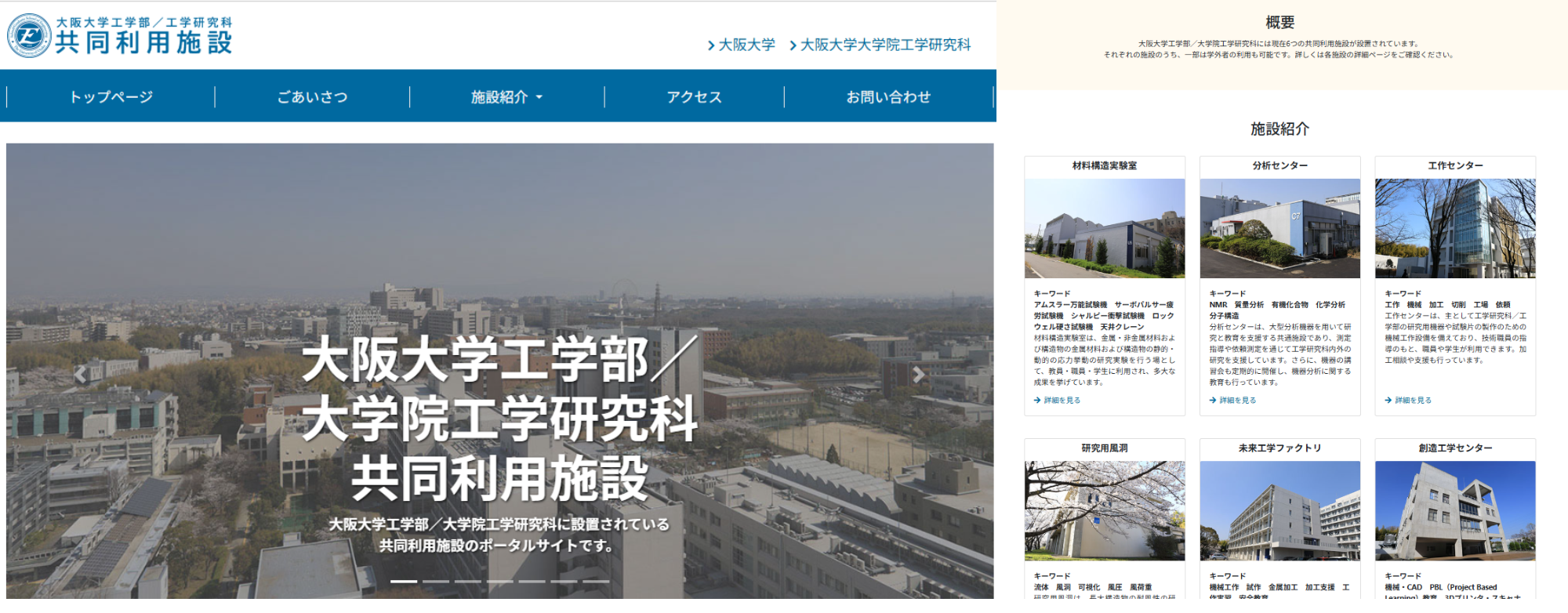This screenshot has width=1568, height=613.
Task: Expand the 施設紹介 dropdown menu
Action: click(506, 97)
